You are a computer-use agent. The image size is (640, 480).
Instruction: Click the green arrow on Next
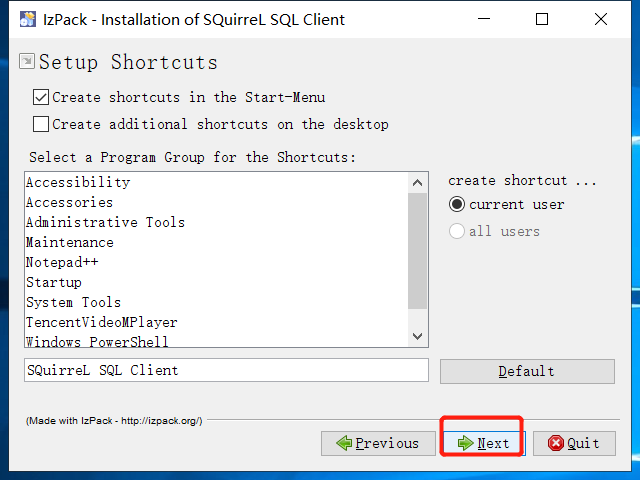pos(465,443)
